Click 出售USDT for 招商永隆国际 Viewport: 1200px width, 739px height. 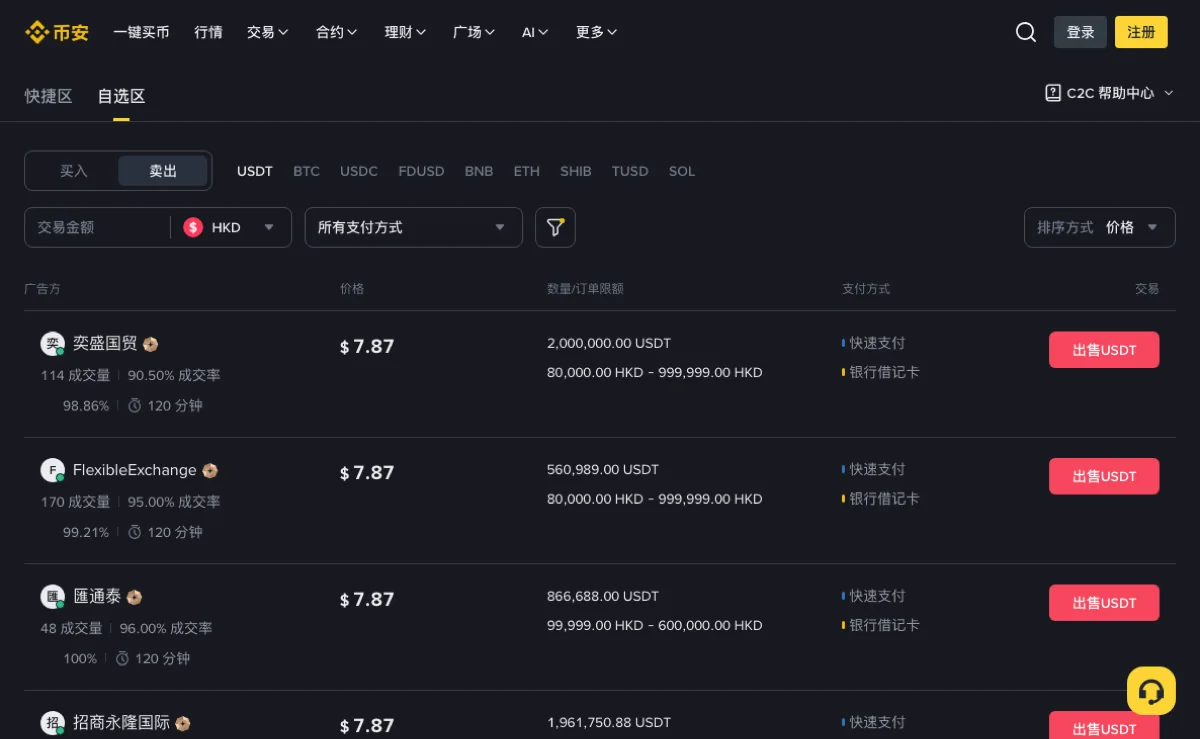point(1104,725)
